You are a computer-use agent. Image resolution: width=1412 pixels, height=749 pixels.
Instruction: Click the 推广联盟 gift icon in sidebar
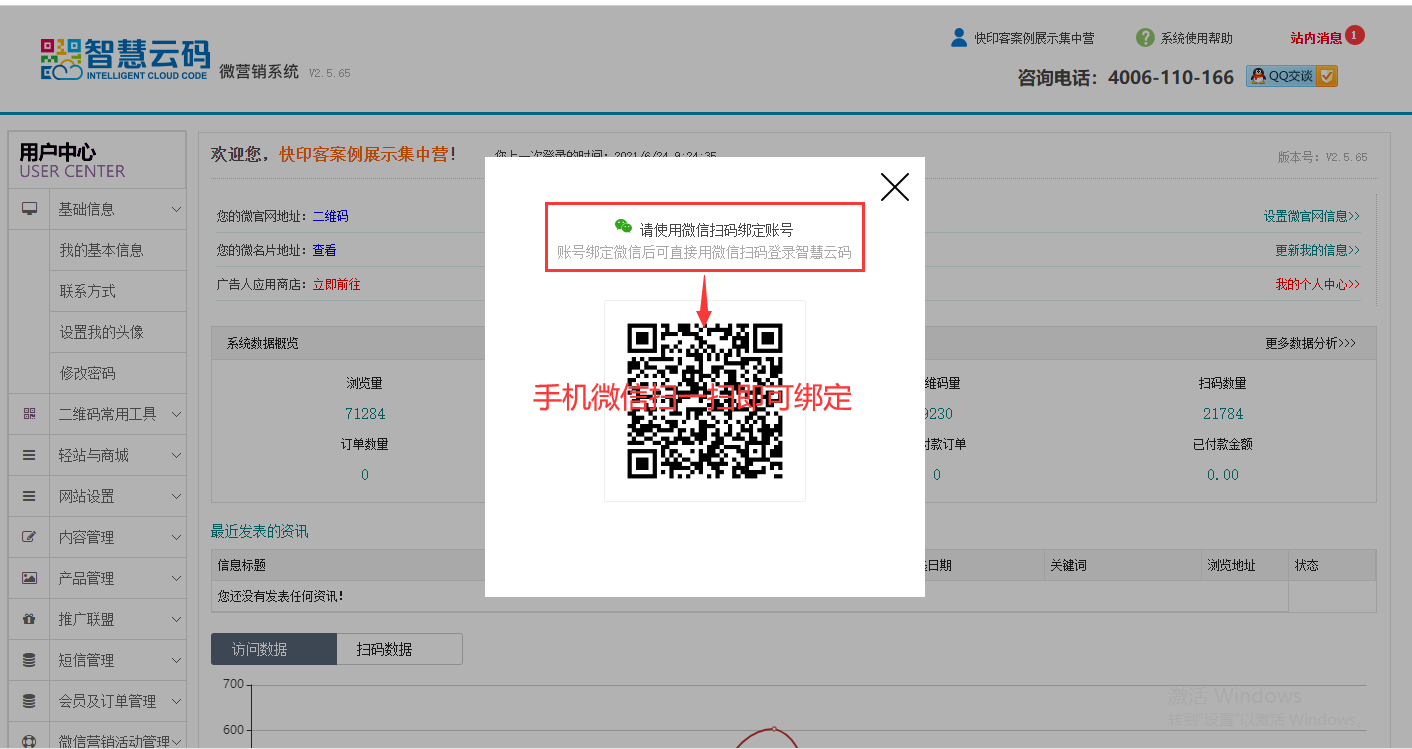(x=30, y=619)
